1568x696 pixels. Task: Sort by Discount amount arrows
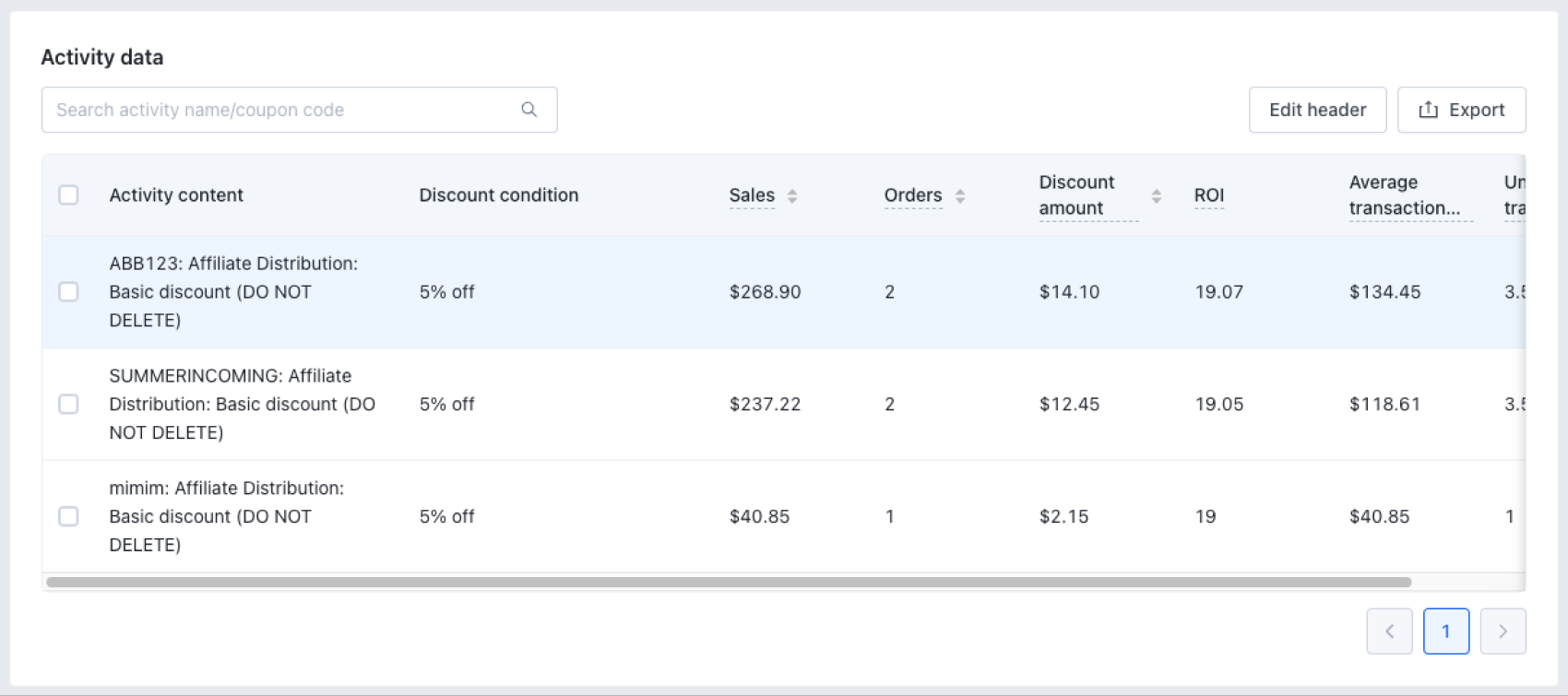click(1156, 195)
